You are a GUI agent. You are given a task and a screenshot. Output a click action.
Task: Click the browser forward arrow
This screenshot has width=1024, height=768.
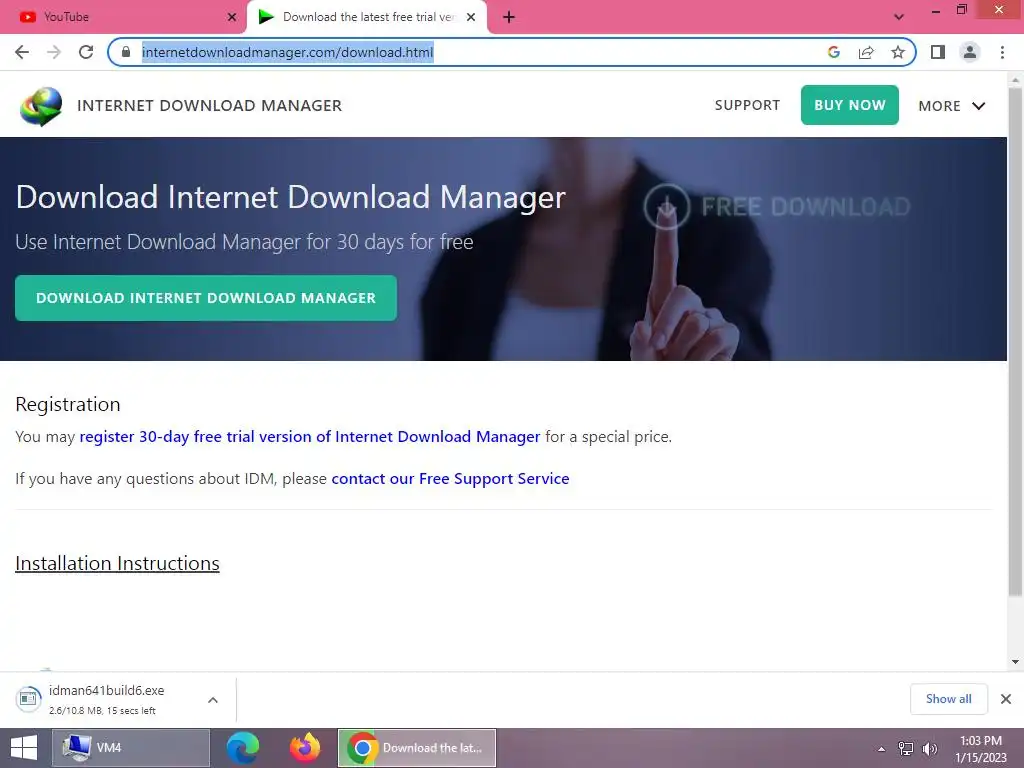click(x=54, y=52)
